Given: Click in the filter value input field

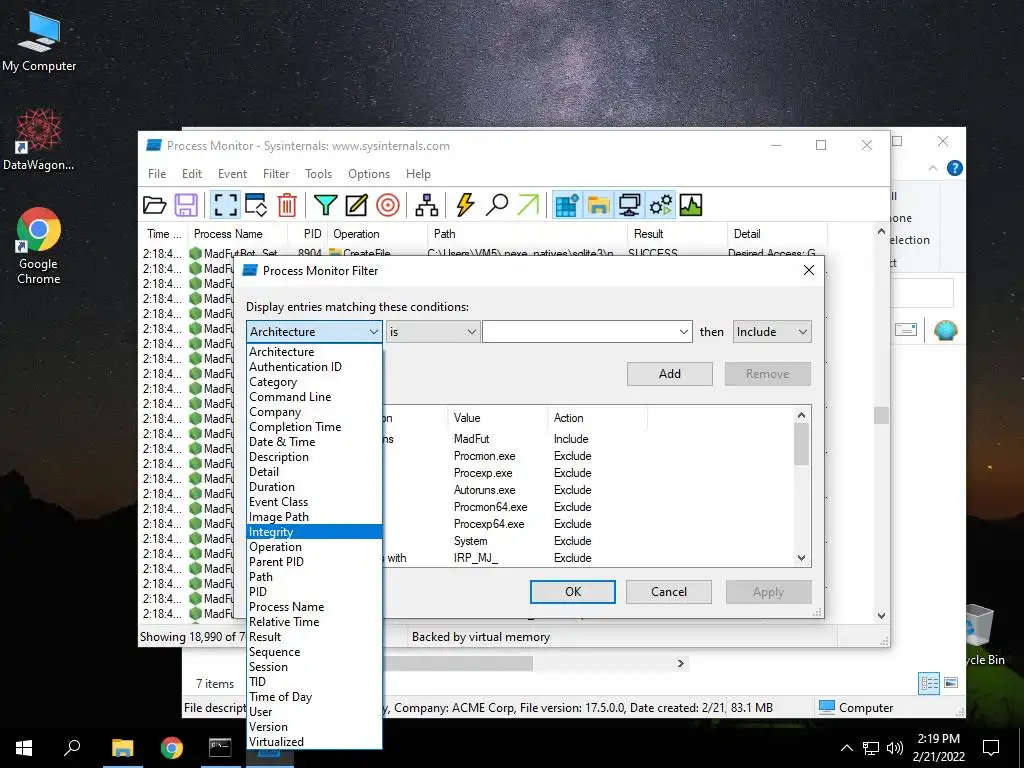Looking at the screenshot, I should (x=579, y=332).
